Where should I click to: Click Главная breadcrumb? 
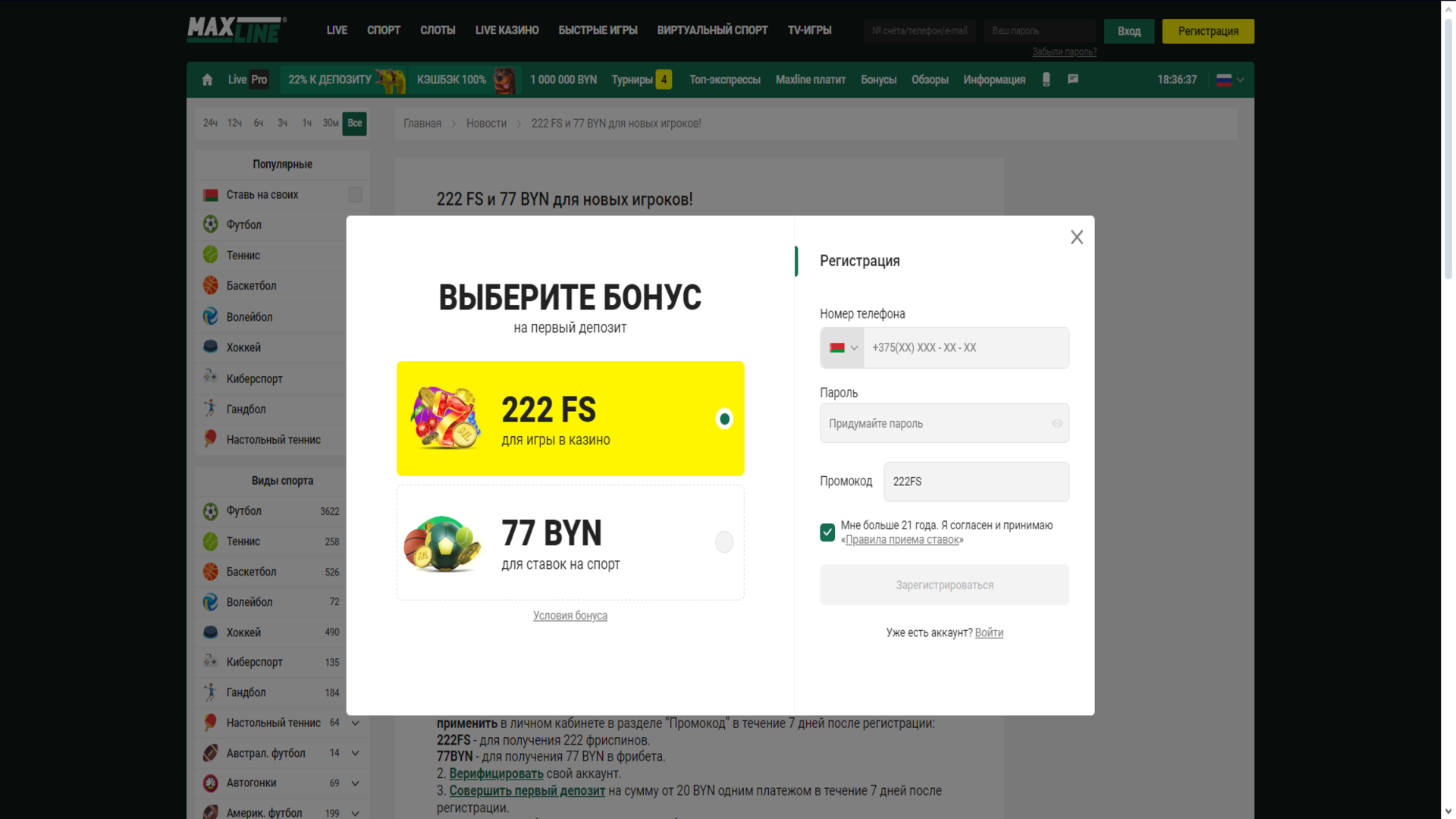(422, 124)
